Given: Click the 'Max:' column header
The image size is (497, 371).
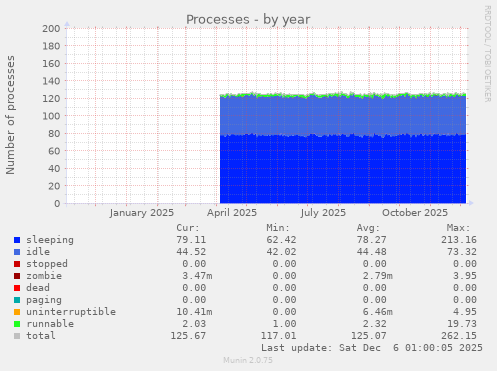Looking at the screenshot, I should point(459,228).
